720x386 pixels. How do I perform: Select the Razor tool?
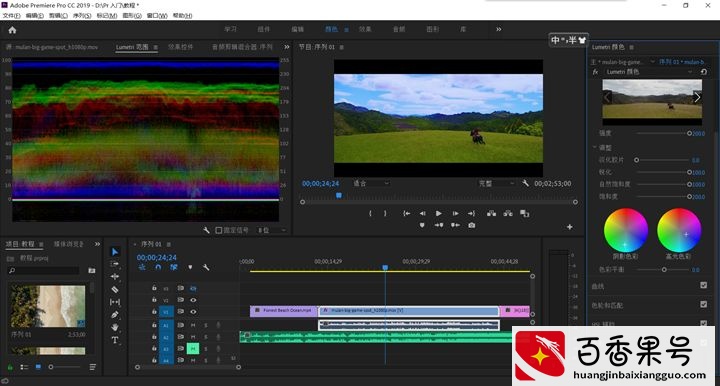(x=115, y=290)
